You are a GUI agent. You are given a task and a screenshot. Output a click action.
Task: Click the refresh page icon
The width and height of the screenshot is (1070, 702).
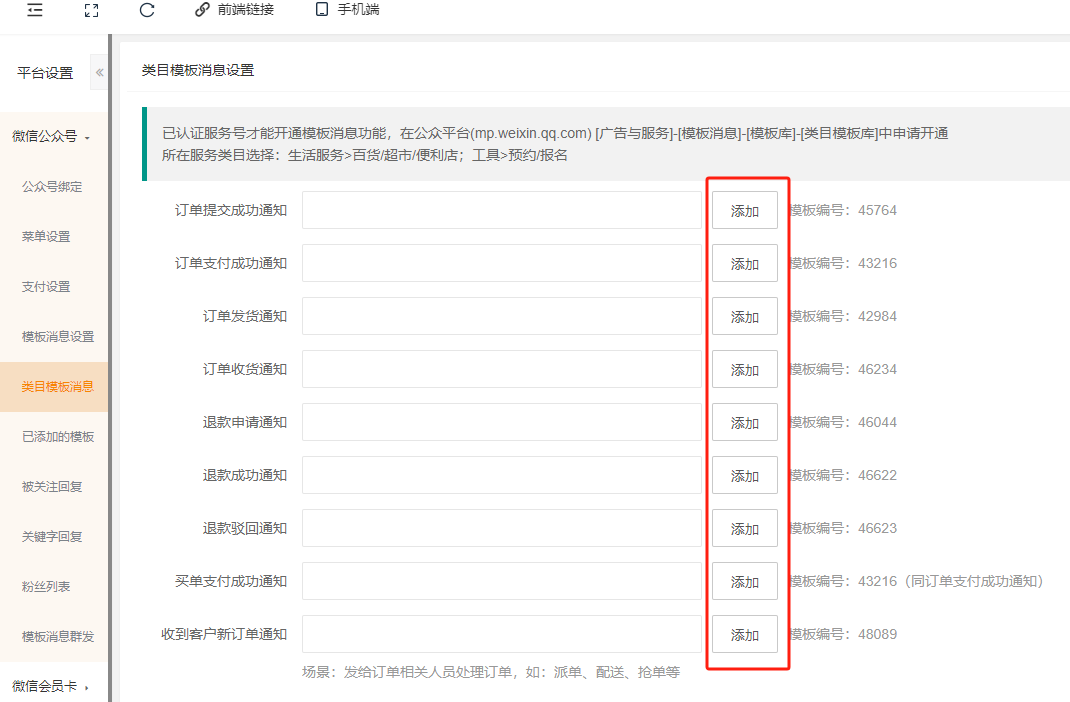147,10
